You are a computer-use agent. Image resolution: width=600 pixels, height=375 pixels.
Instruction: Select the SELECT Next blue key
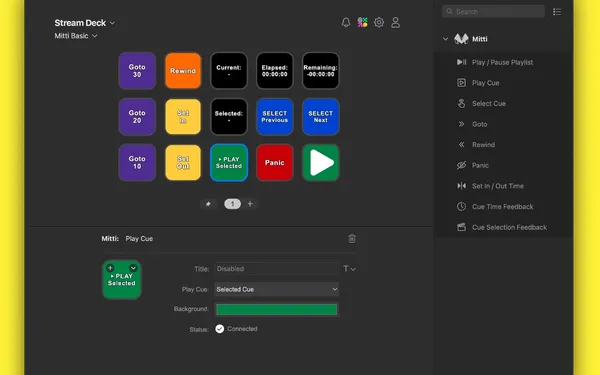(321, 117)
